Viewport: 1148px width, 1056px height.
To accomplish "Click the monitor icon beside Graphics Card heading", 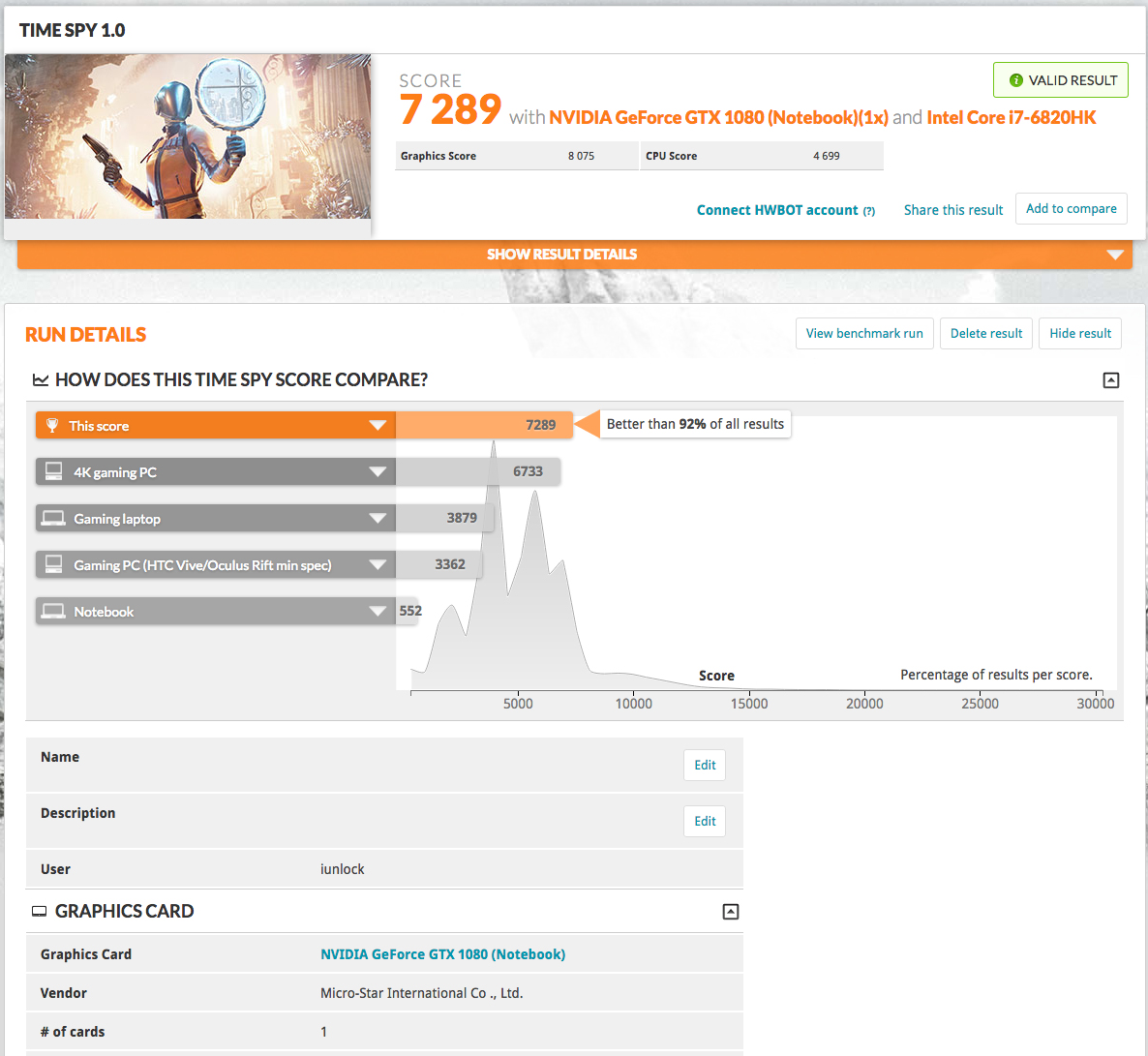I will coord(40,911).
